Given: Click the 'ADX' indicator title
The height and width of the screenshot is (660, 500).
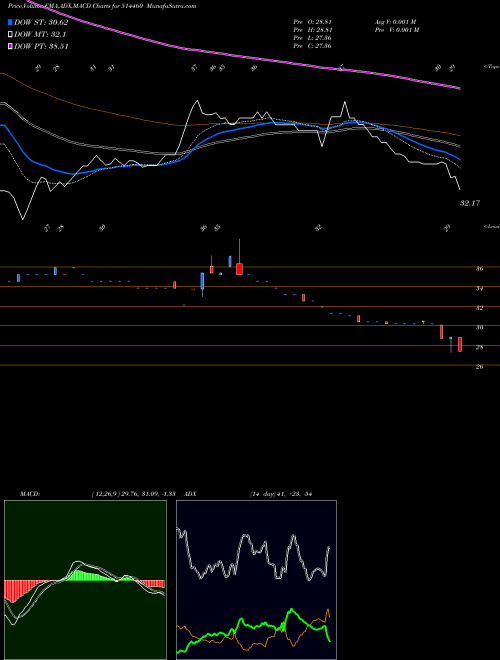Looking at the screenshot, I should tap(191, 493).
